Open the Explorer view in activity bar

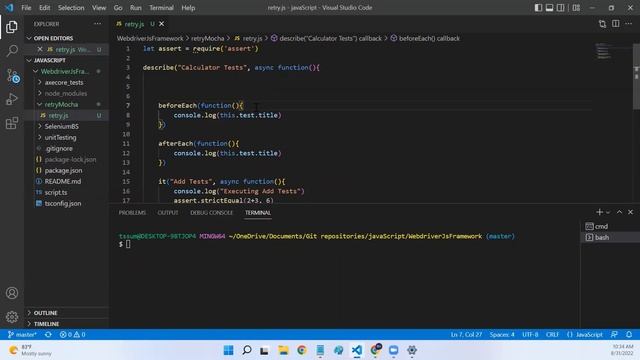coord(12,27)
